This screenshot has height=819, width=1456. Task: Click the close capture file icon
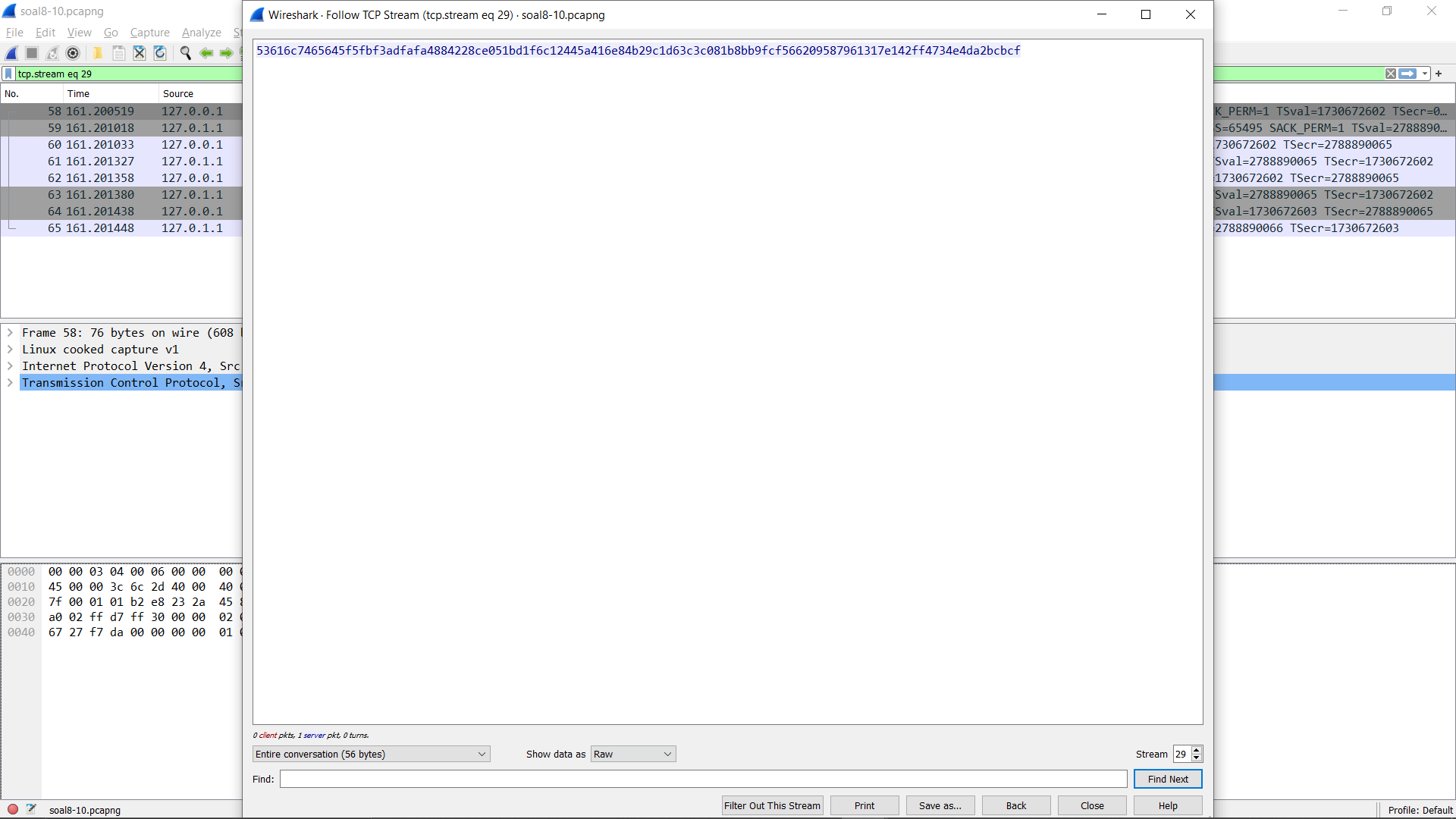140,53
